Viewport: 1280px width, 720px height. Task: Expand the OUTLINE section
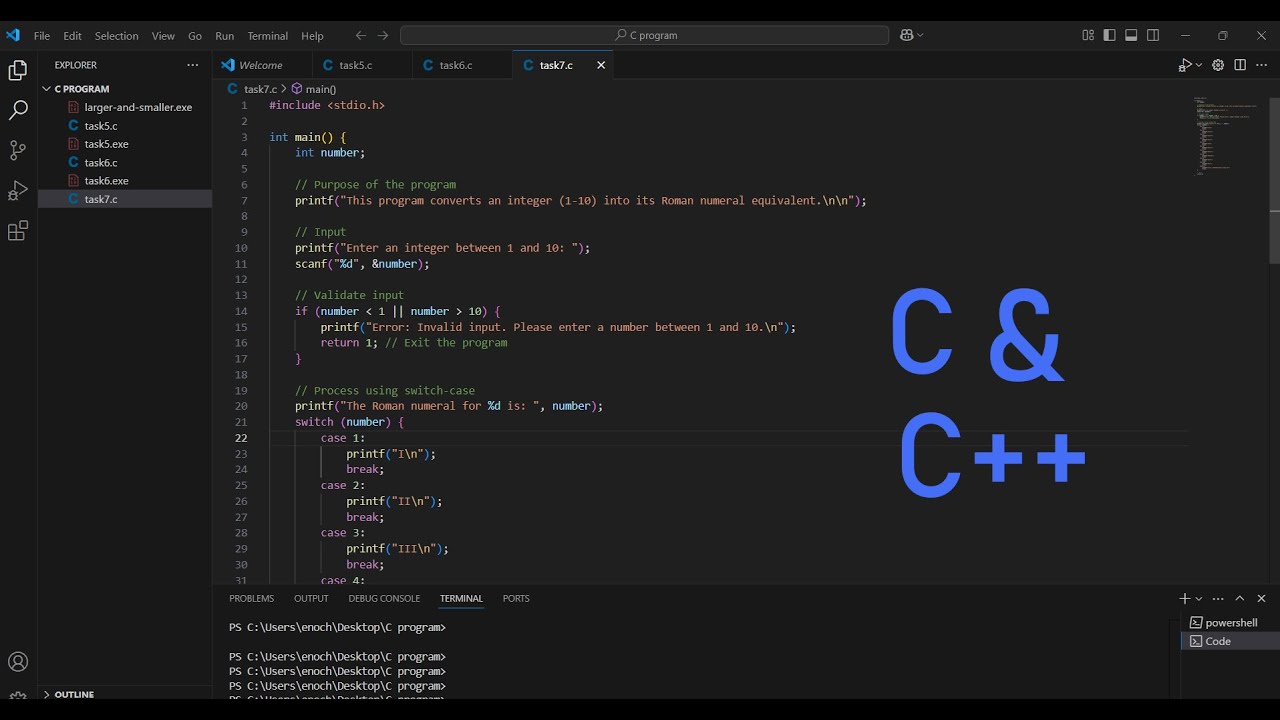tap(67, 694)
